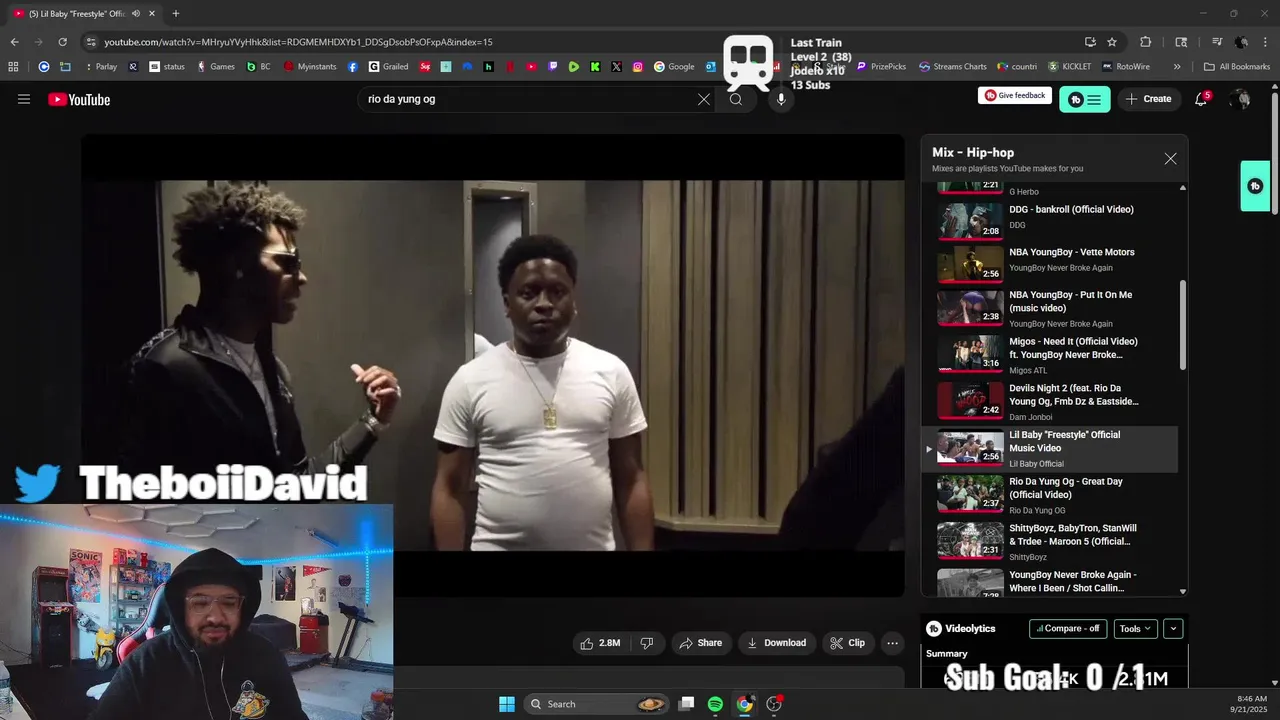Open the Chrome extensions puzzle icon

1146,42
